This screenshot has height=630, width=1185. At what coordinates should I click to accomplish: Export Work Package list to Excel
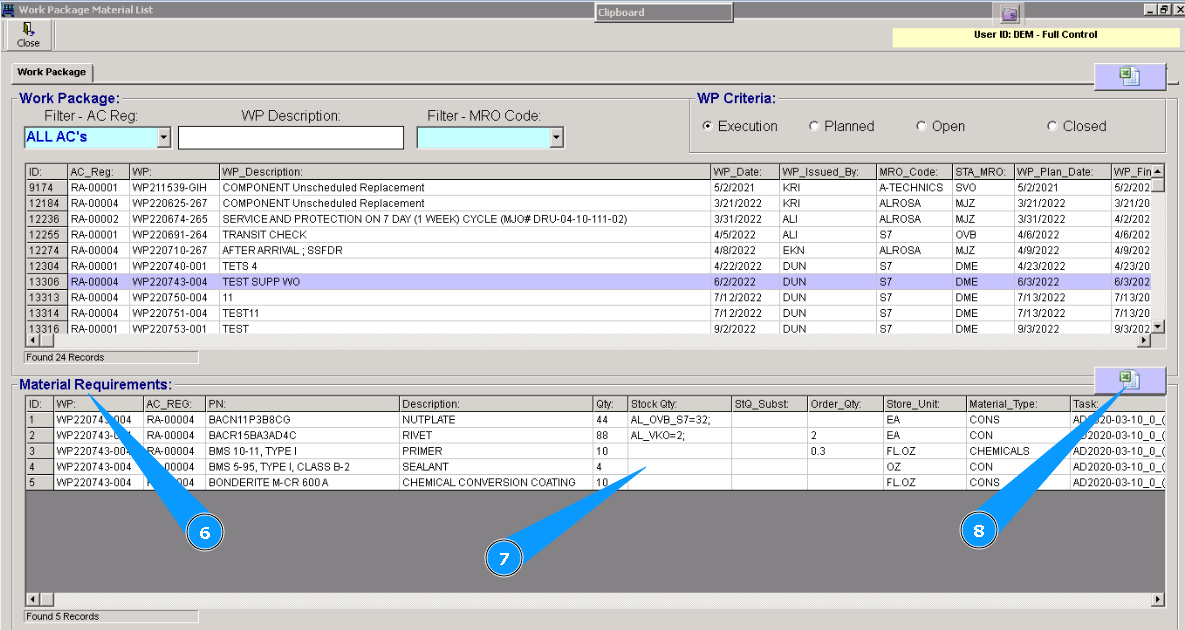coord(1129,76)
